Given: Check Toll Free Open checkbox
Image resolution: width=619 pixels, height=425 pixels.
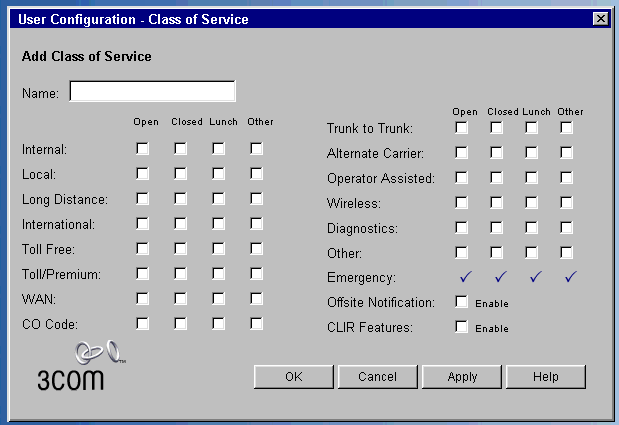Looking at the screenshot, I should pos(143,249).
